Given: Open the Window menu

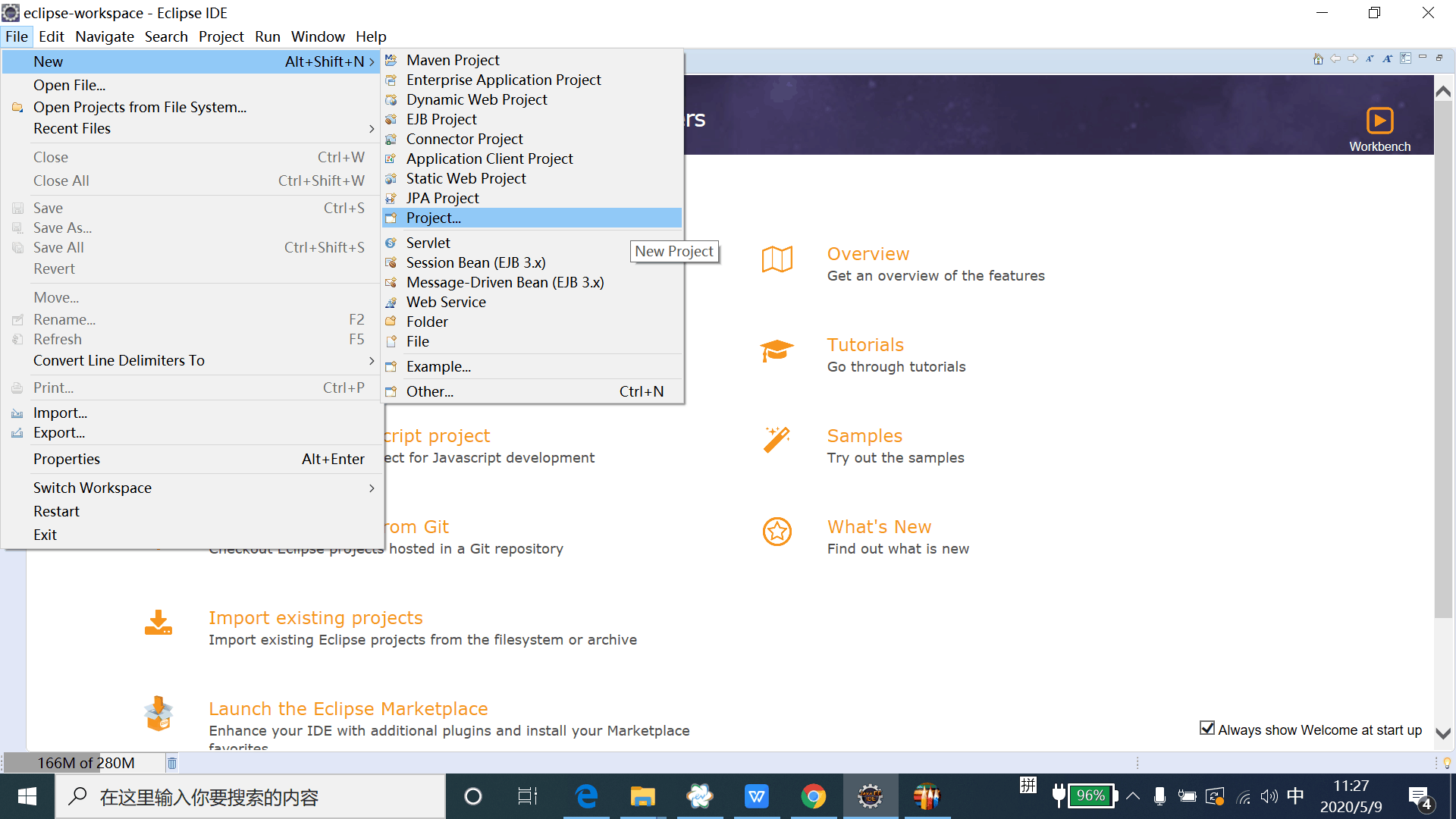Looking at the screenshot, I should (x=318, y=36).
